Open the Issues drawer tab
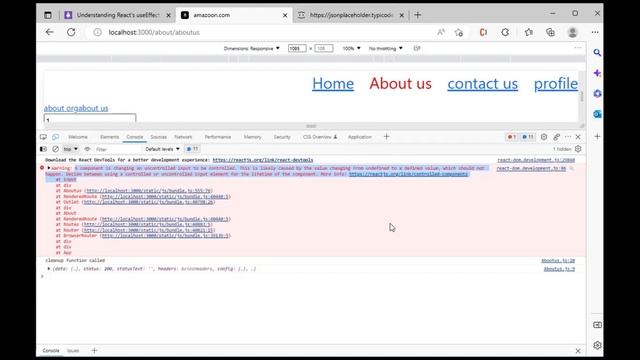The width and height of the screenshot is (640, 360). pyautogui.click(x=73, y=351)
